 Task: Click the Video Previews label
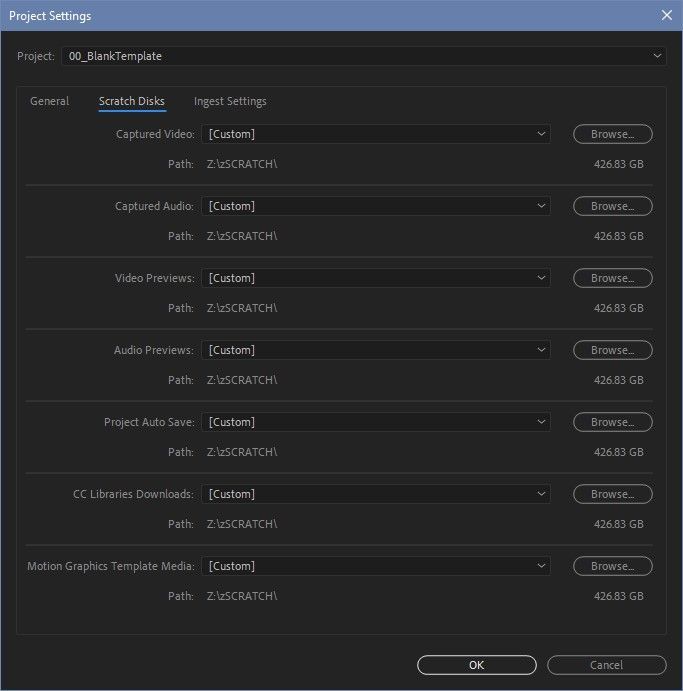point(154,278)
